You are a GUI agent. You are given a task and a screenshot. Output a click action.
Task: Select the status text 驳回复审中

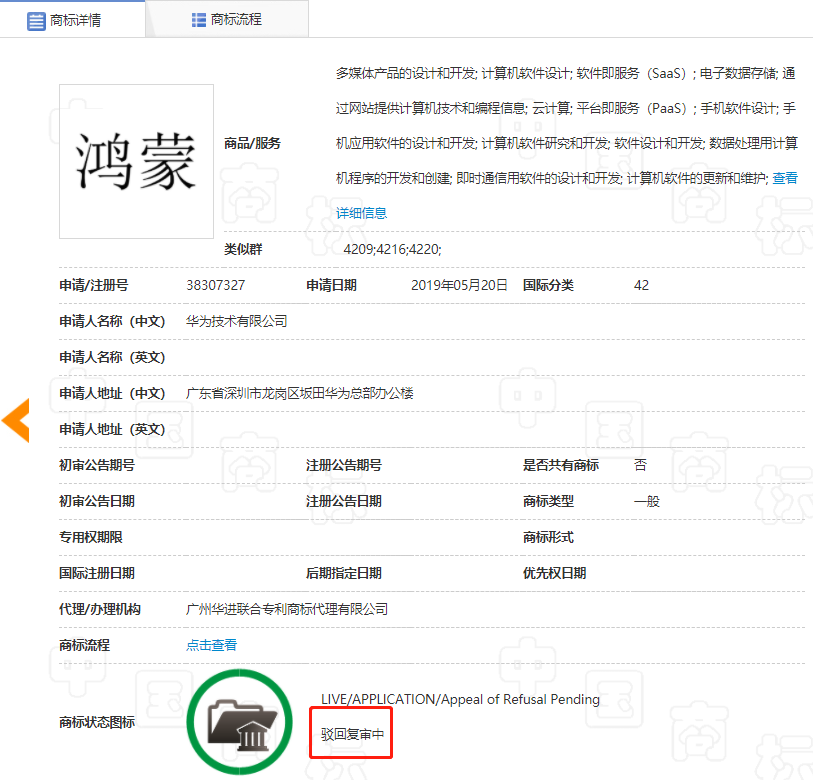pyautogui.click(x=353, y=734)
